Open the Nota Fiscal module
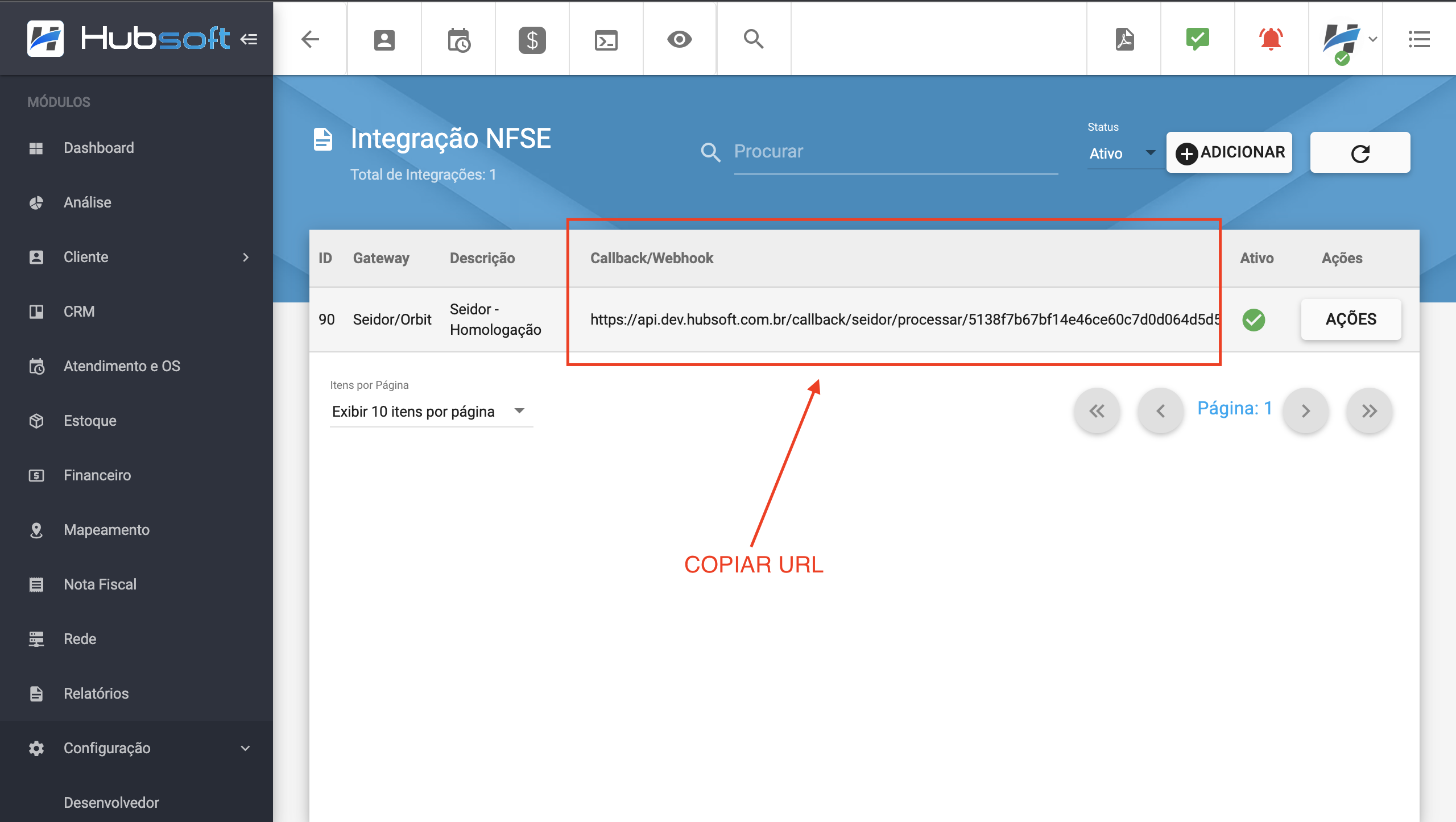This screenshot has height=822, width=1456. click(100, 584)
